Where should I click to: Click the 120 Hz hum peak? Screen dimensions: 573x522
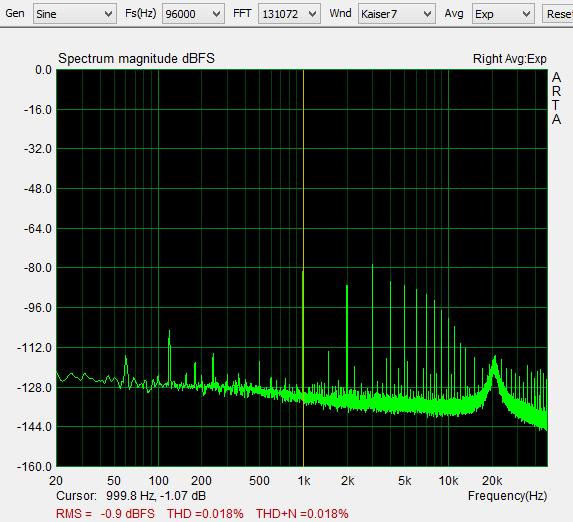(169, 332)
